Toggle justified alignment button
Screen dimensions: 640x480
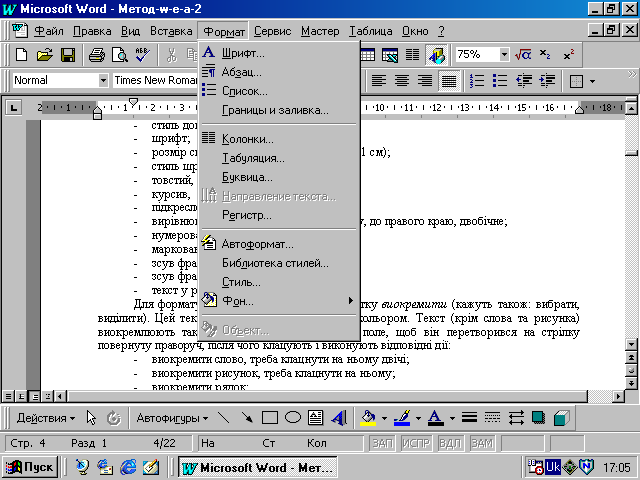(449, 80)
